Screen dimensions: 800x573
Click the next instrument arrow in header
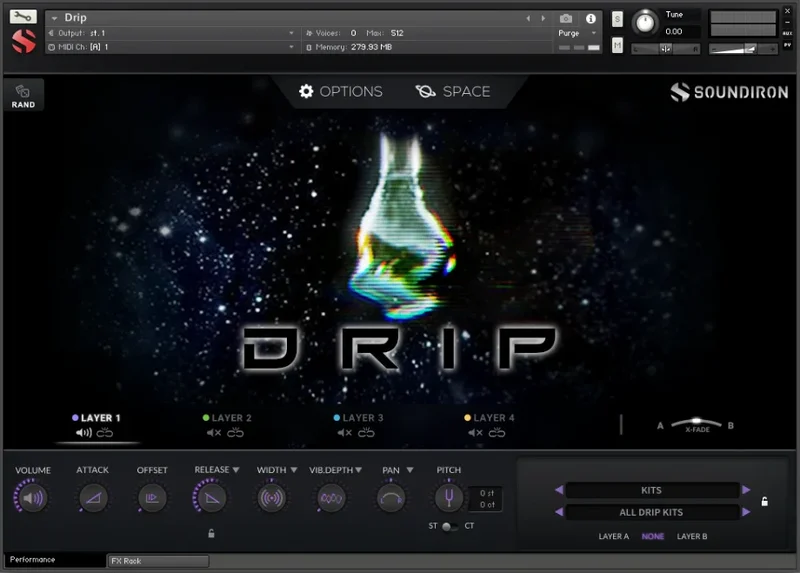click(x=543, y=18)
